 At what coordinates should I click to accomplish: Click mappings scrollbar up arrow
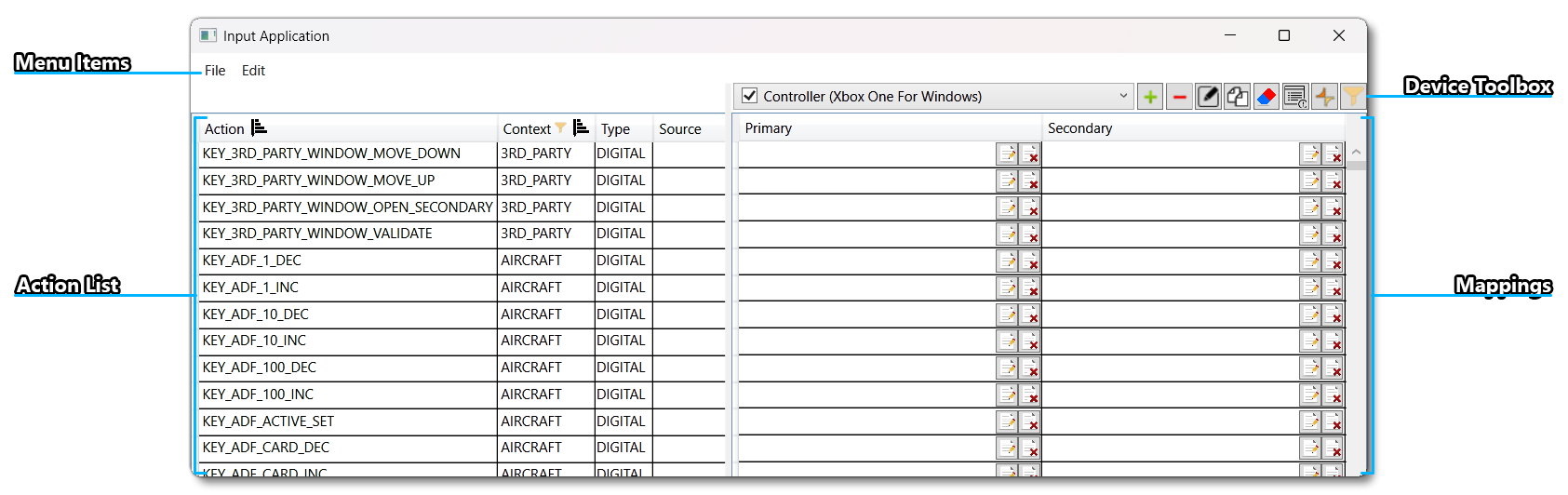point(1356,152)
